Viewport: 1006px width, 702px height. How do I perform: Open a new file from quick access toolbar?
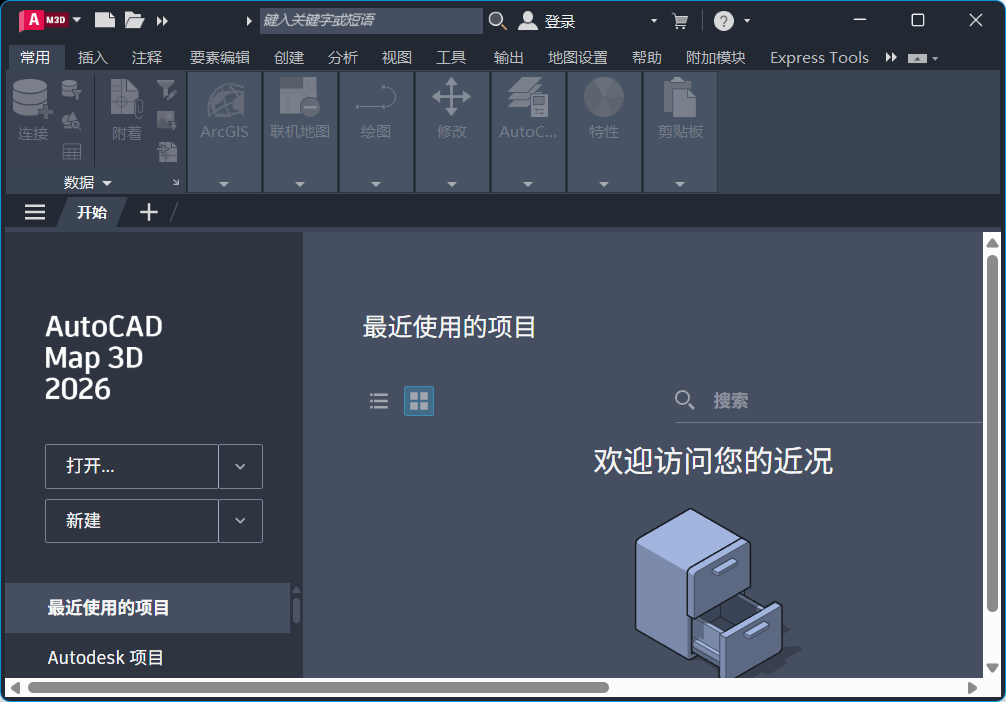[x=104, y=19]
